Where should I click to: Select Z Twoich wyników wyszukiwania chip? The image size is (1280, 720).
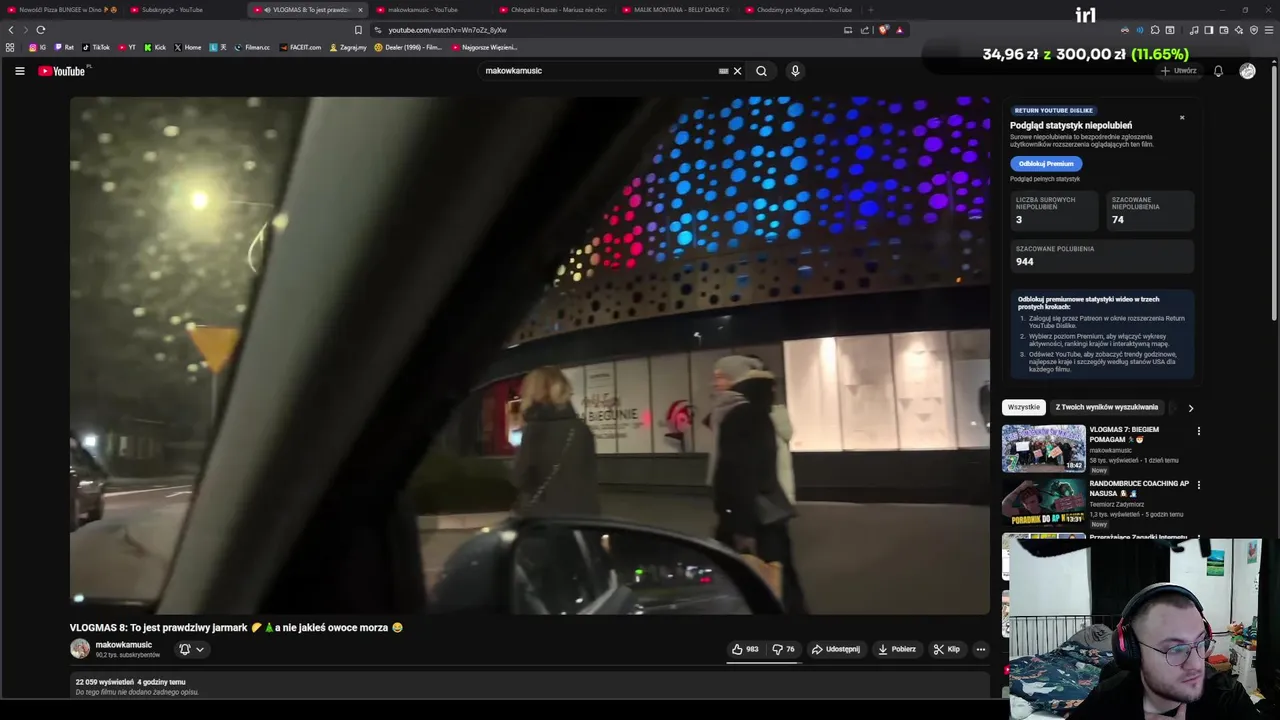1107,407
